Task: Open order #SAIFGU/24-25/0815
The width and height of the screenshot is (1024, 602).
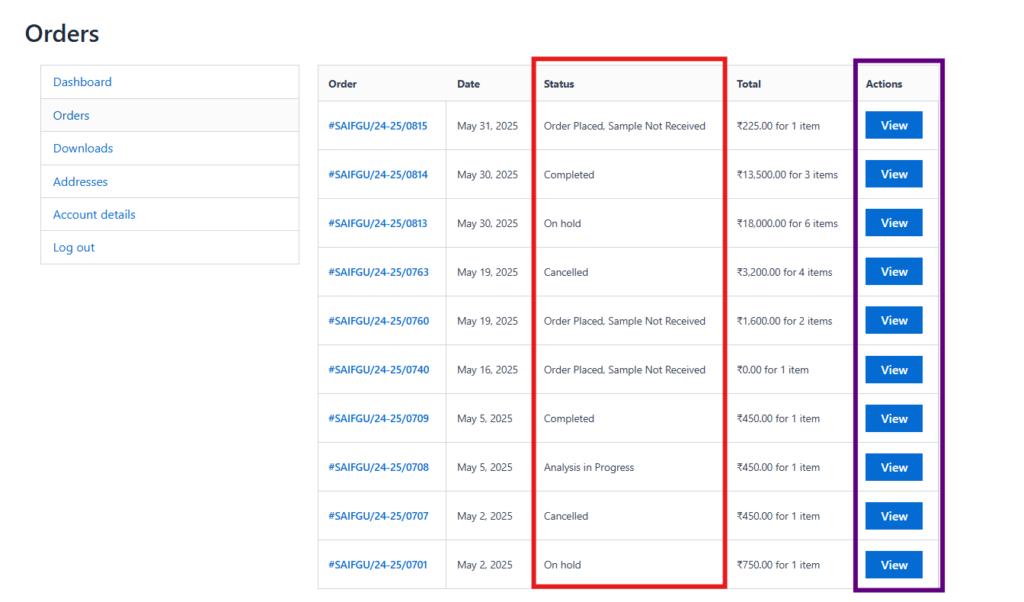Action: click(378, 126)
